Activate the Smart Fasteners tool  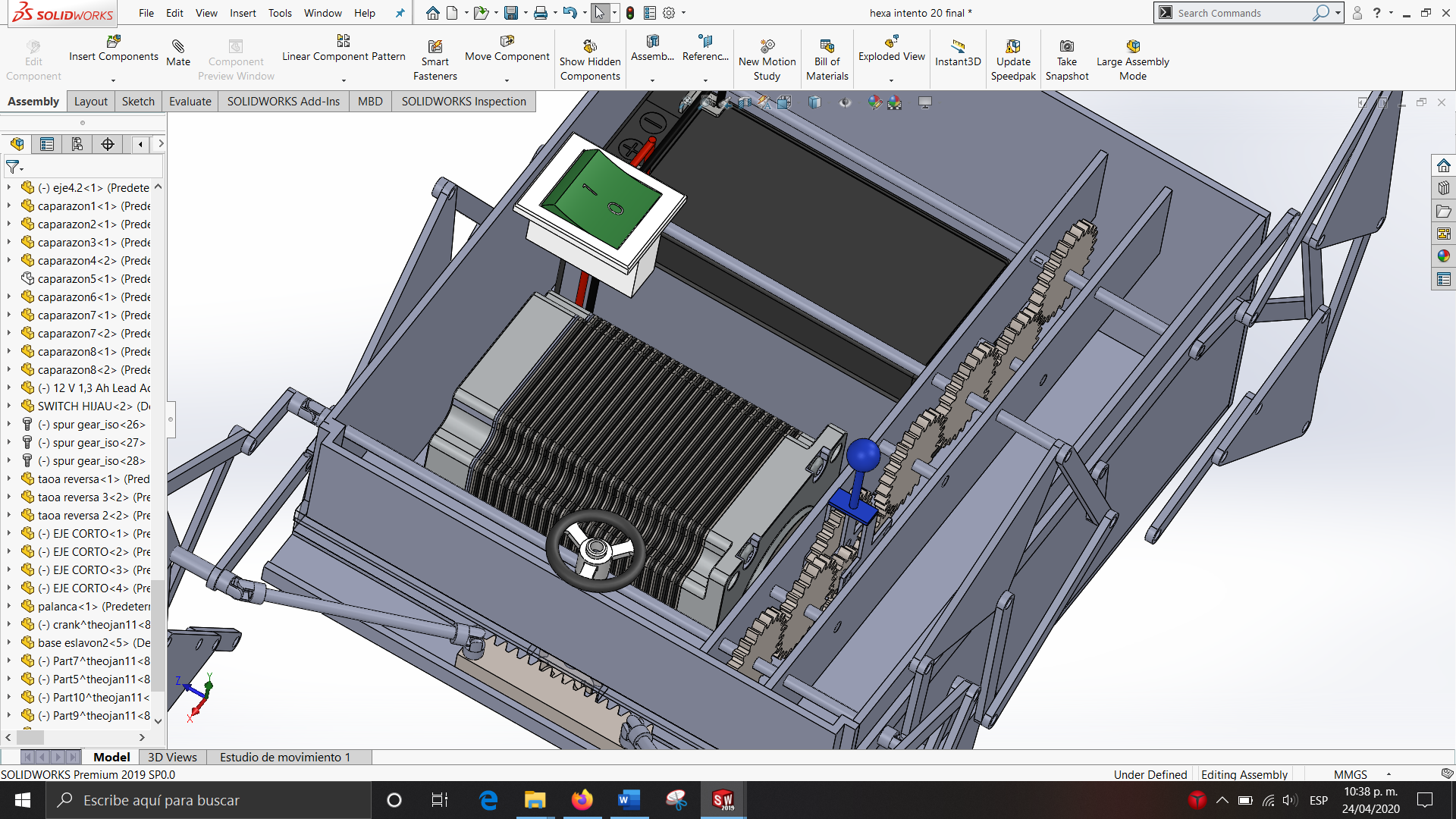[x=435, y=61]
